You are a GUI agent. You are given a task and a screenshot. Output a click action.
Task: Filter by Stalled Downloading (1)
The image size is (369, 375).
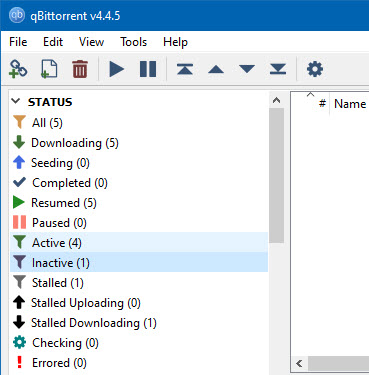[139, 323]
